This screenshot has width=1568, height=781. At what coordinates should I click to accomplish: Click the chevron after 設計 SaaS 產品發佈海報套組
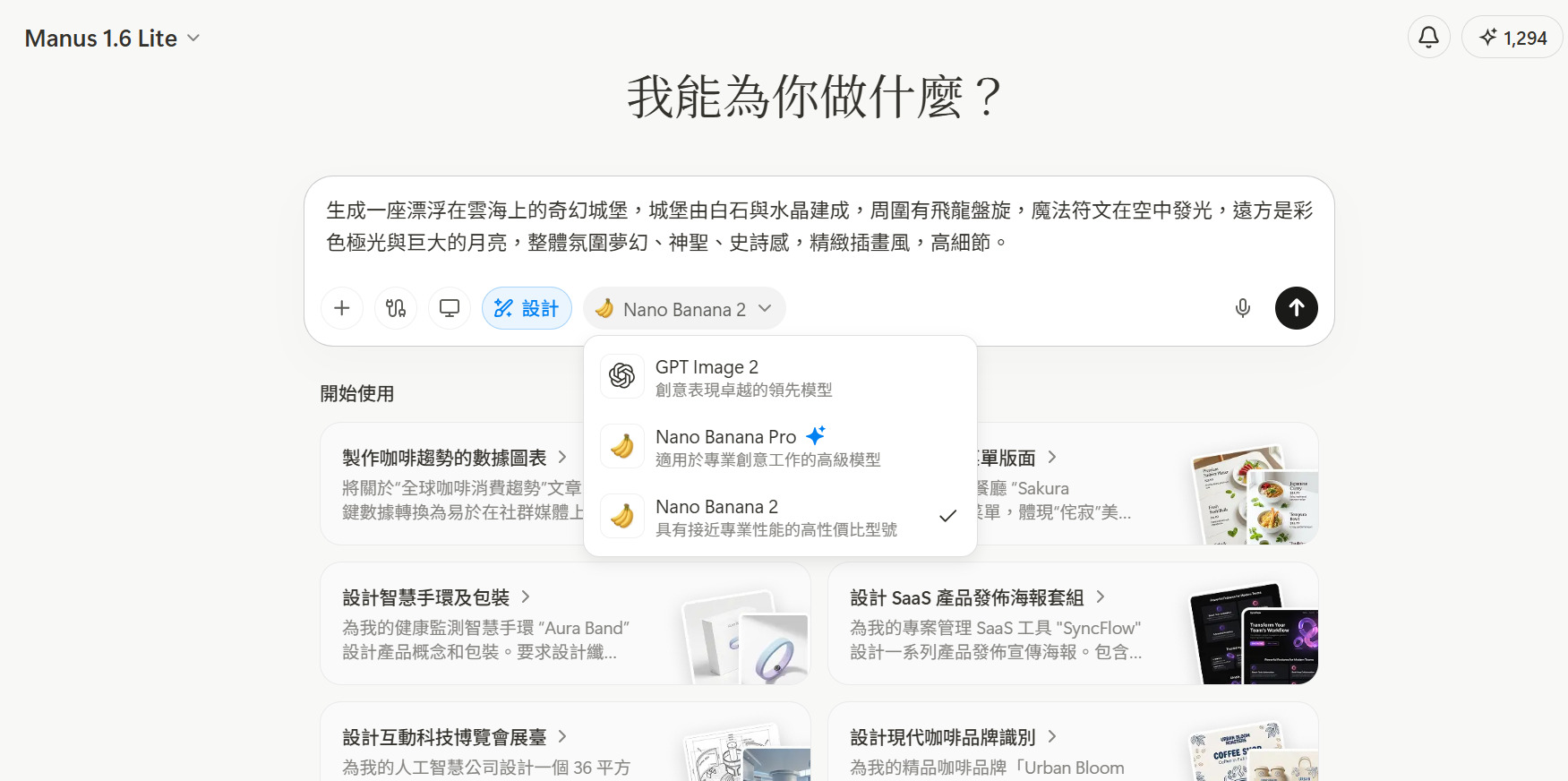coord(1101,596)
